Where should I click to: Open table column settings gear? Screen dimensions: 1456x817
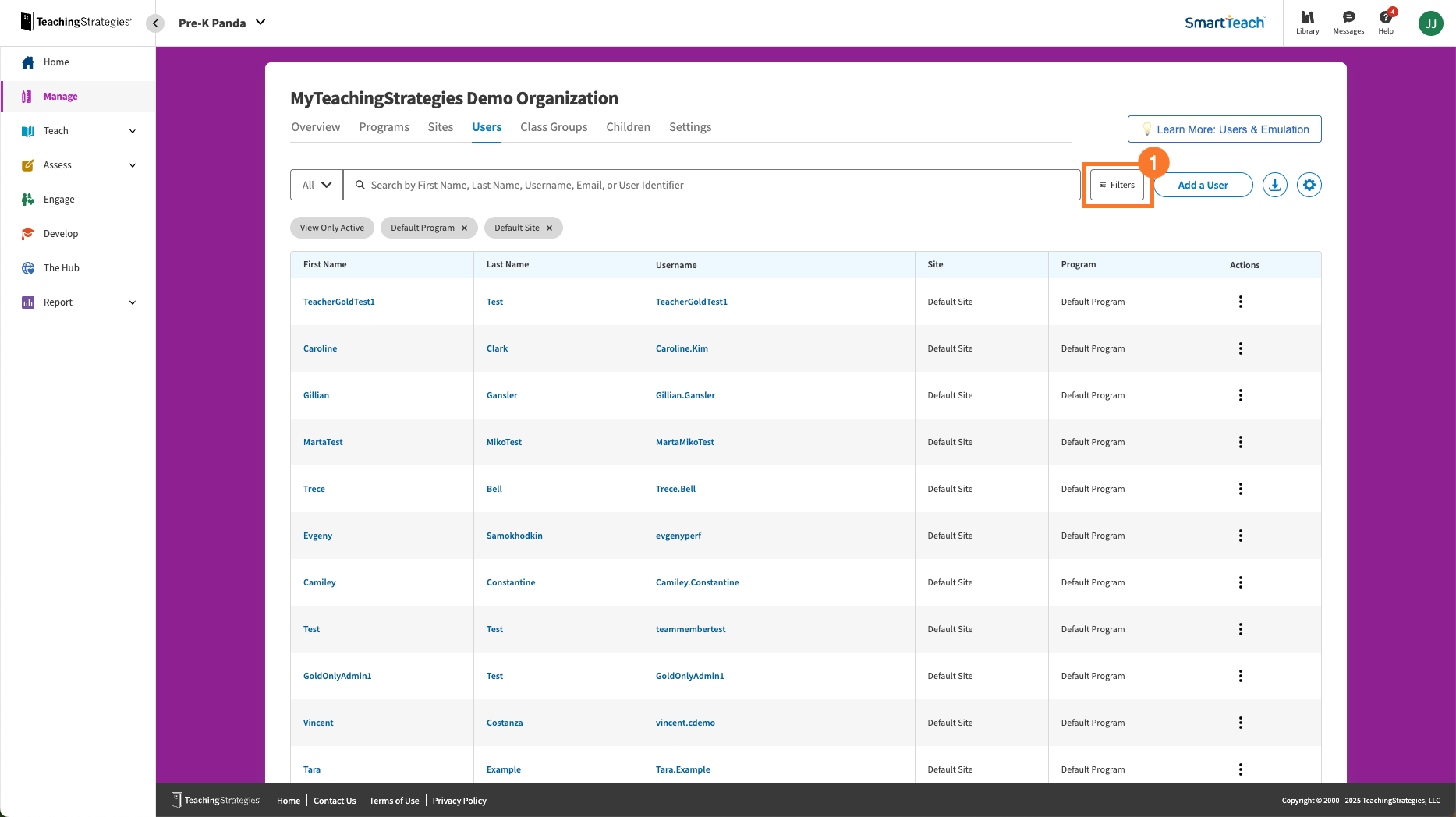pyautogui.click(x=1309, y=185)
